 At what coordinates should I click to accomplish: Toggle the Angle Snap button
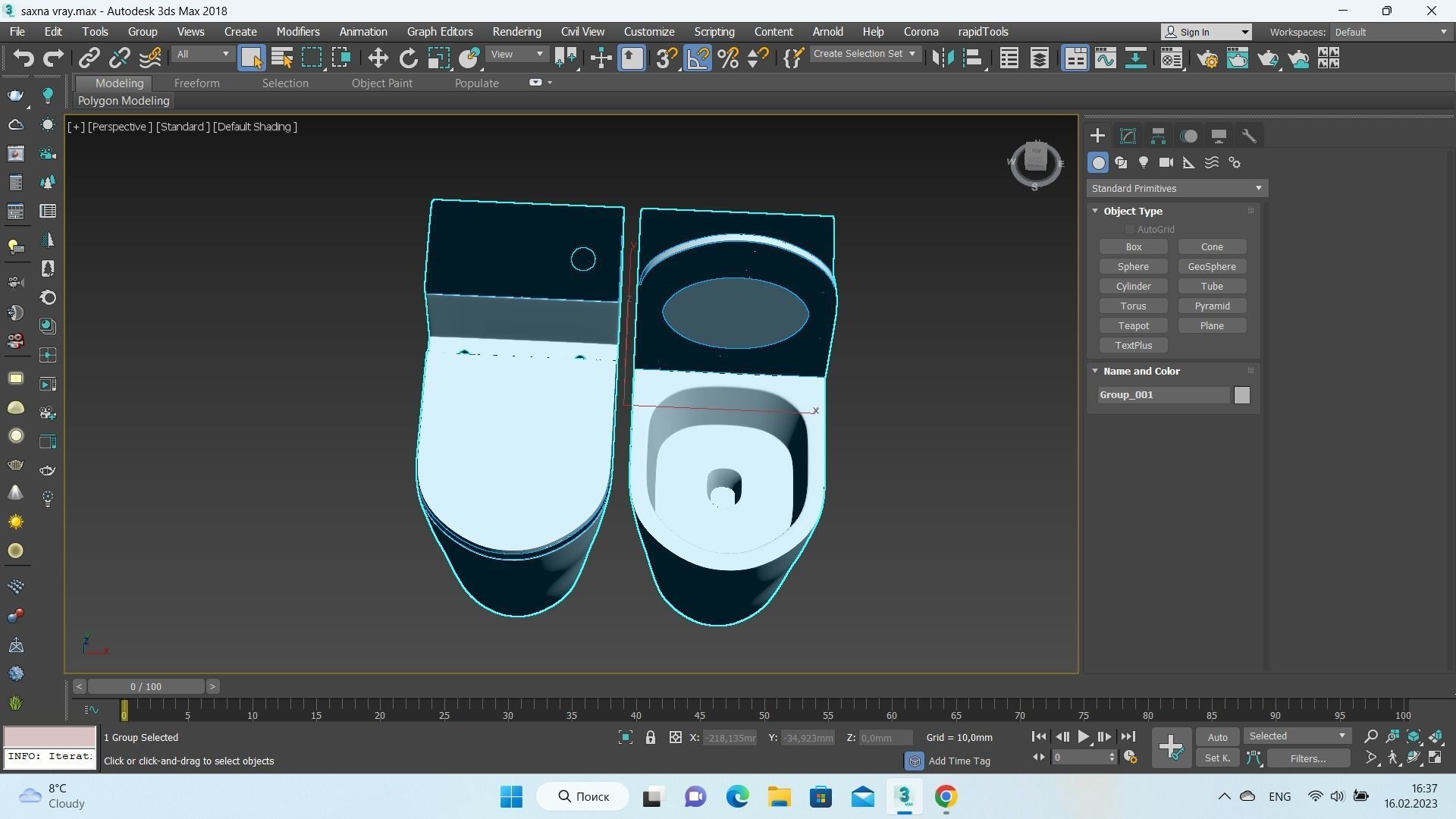[x=698, y=58]
